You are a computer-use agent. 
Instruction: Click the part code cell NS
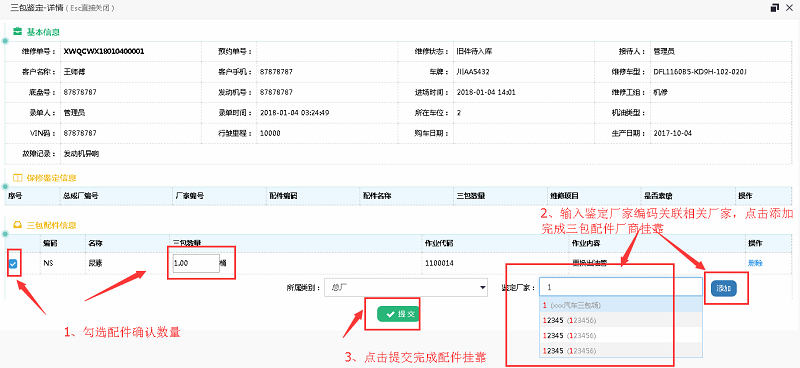click(49, 263)
